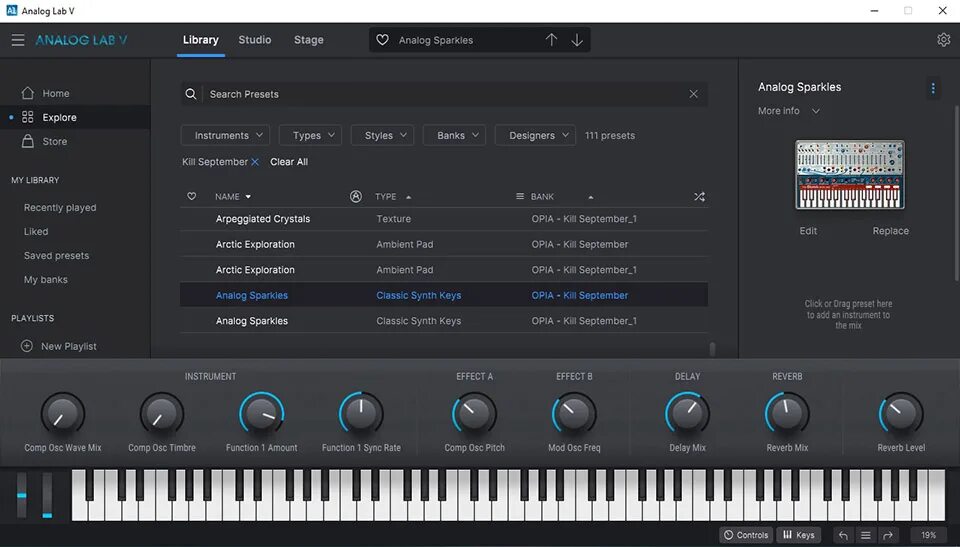Image resolution: width=960 pixels, height=547 pixels.
Task: Switch to the Stage tab
Action: pos(309,40)
